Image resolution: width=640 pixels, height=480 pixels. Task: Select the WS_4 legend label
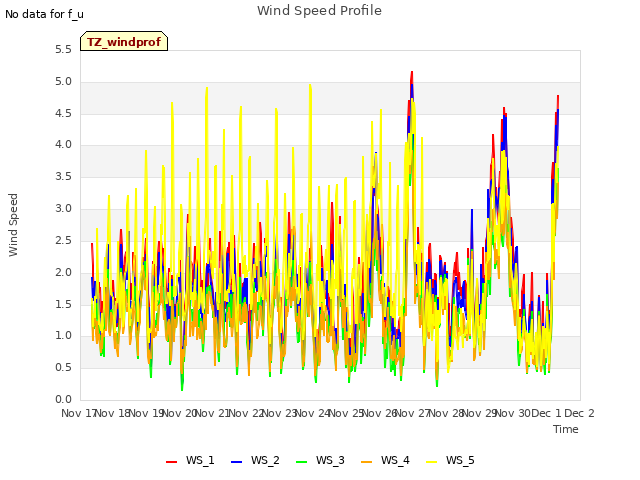pos(395,460)
